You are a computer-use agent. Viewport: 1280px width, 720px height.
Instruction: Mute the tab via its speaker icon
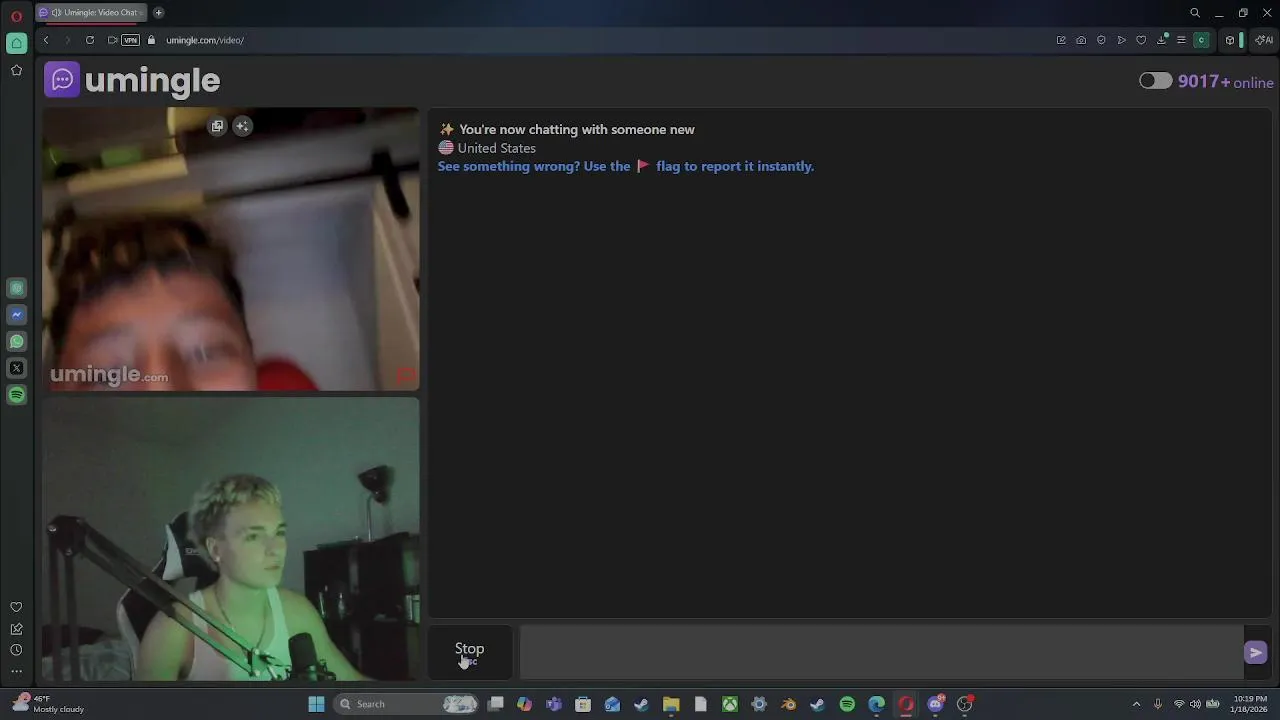pos(56,12)
